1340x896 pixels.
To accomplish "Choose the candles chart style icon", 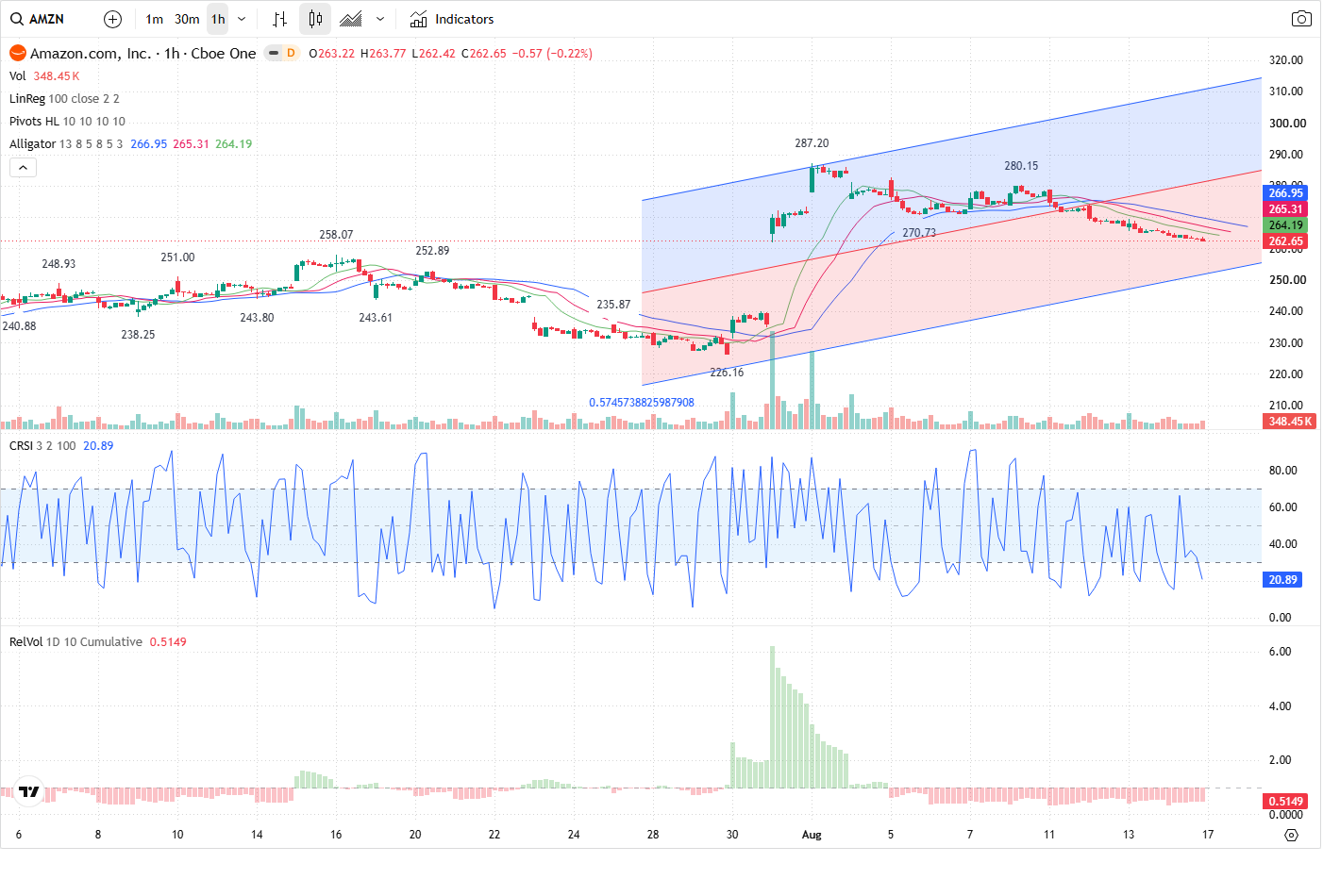I will (x=315, y=19).
